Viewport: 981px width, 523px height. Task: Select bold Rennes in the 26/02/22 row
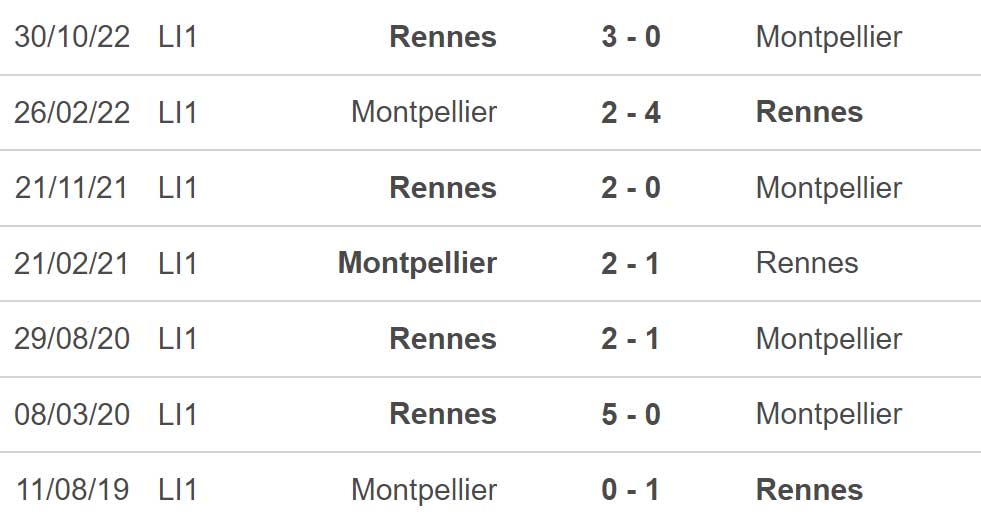pyautogui.click(x=810, y=113)
